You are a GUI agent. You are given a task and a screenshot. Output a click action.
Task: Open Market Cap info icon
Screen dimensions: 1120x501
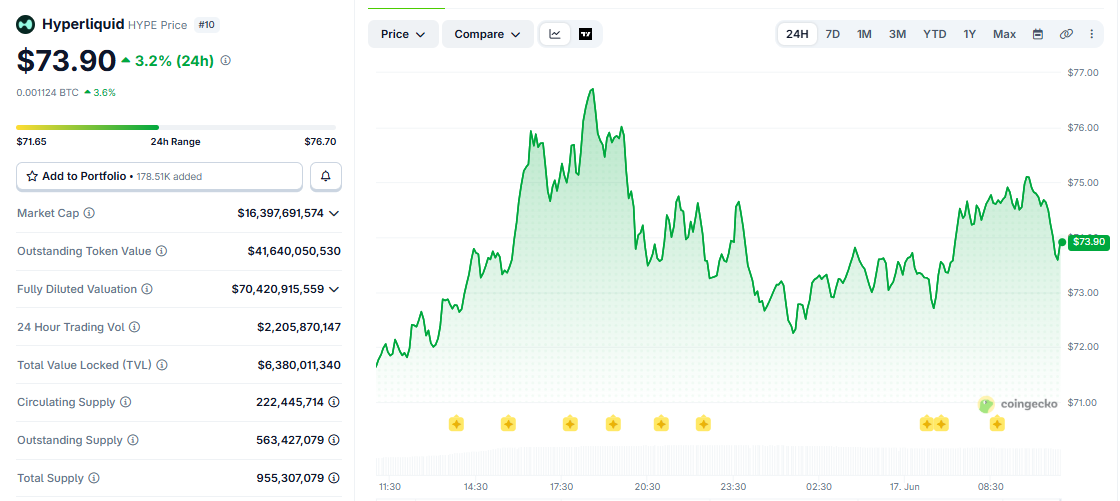(x=89, y=213)
